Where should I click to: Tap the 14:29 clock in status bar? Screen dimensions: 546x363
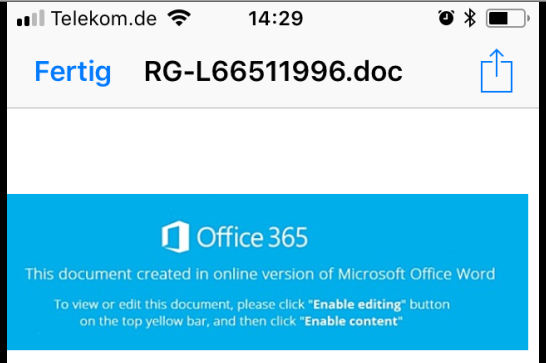[x=276, y=18]
